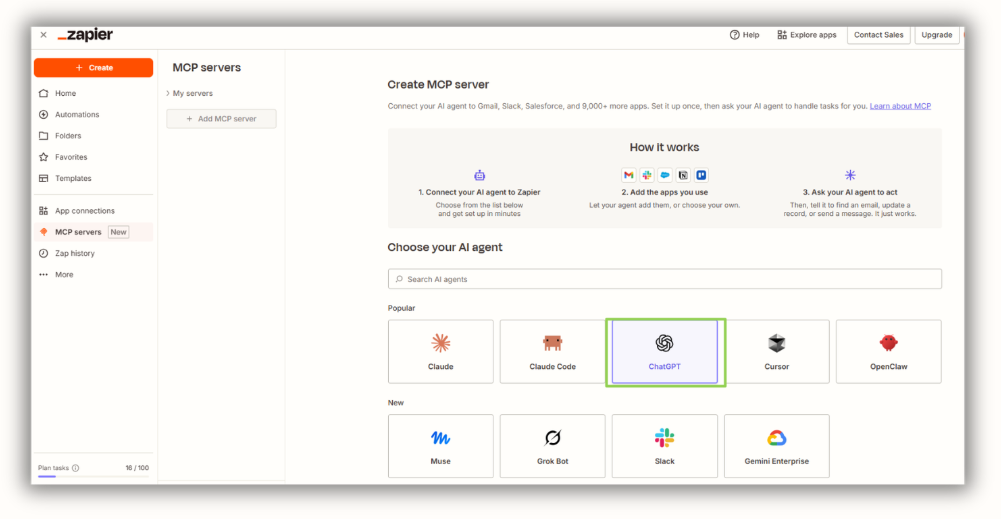Viewport: 1001px width, 519px height.
Task: Open Folders in the sidebar
Action: (x=93, y=135)
